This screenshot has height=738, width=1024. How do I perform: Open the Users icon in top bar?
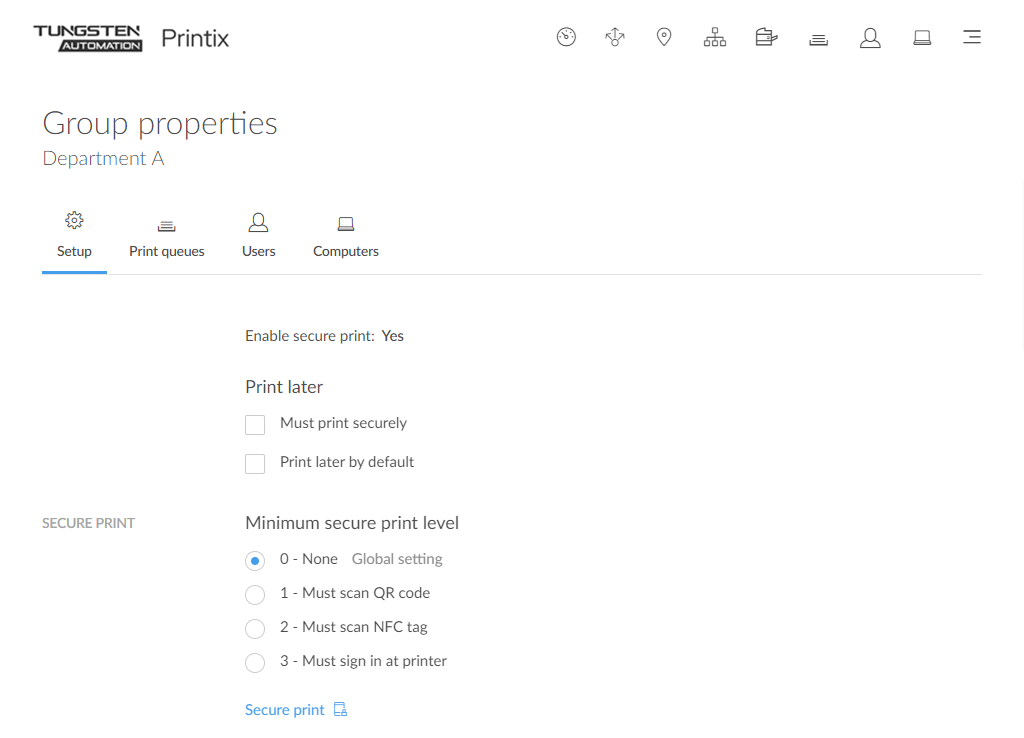click(870, 38)
